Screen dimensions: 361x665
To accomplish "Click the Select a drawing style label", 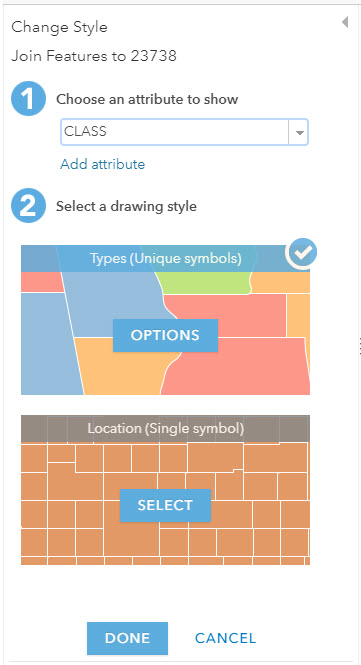I will click(x=126, y=207).
